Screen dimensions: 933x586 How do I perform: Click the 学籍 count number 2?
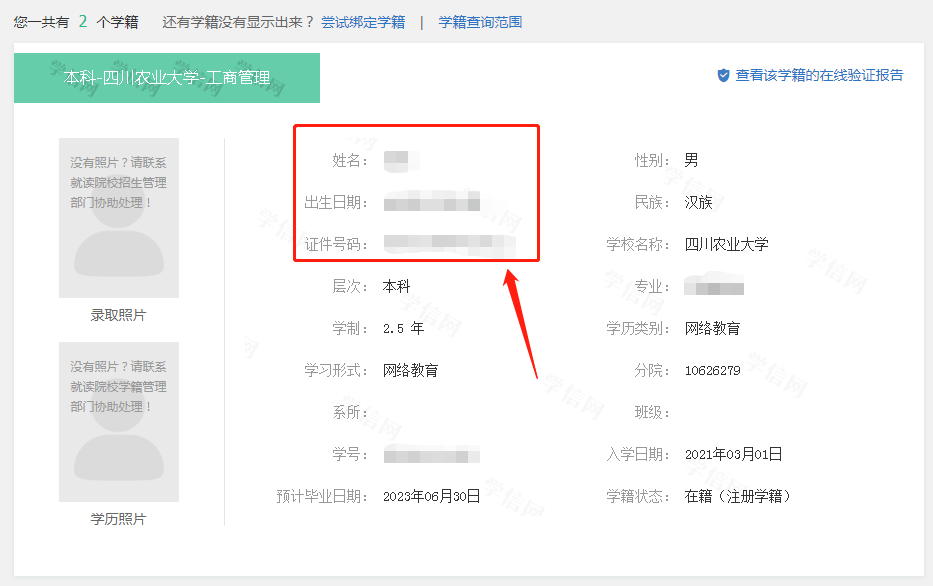(83, 21)
